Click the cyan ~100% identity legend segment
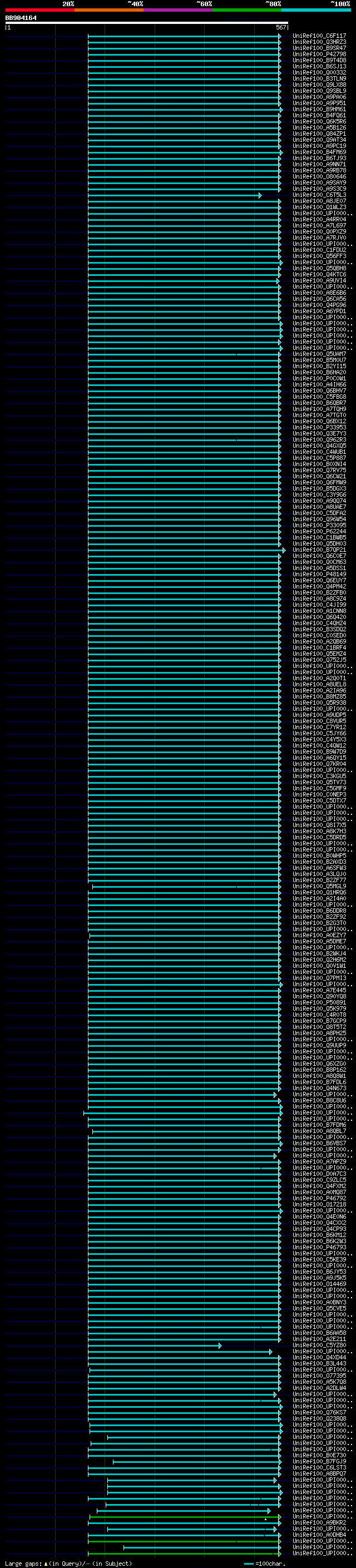Viewport: 356px width, 1568px height. (x=316, y=10)
